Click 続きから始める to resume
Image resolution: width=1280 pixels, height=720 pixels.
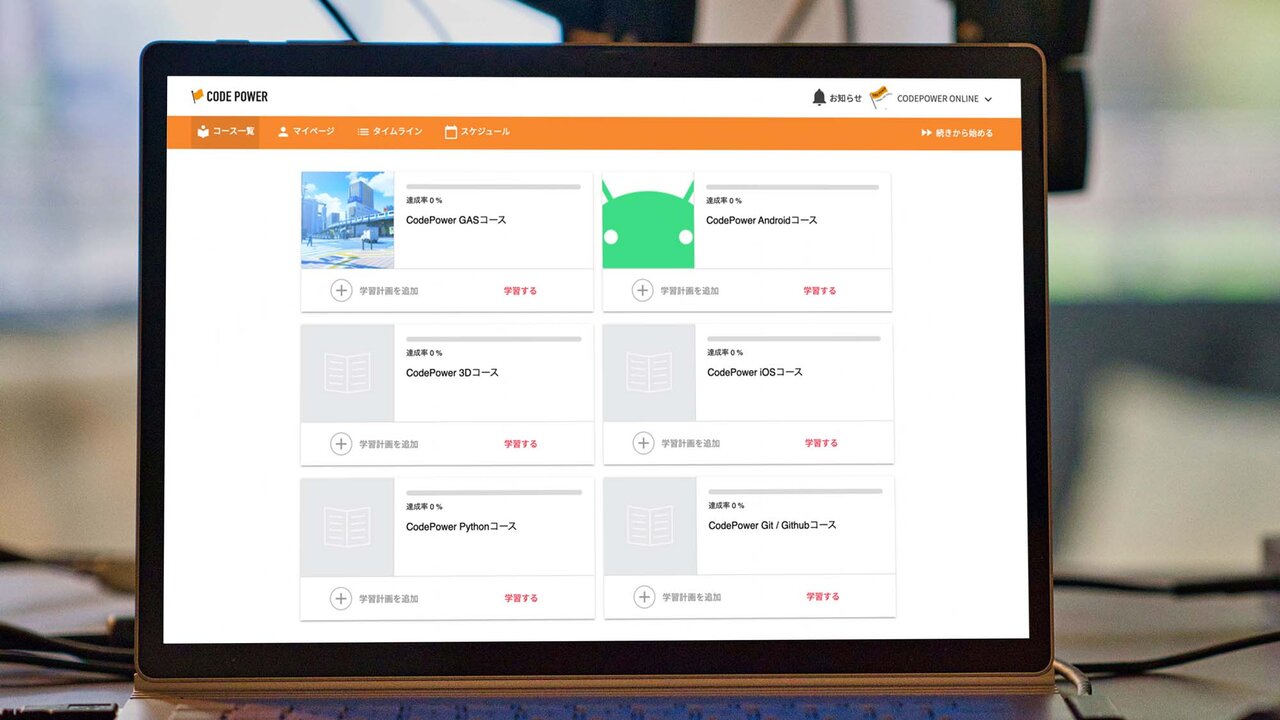click(957, 133)
